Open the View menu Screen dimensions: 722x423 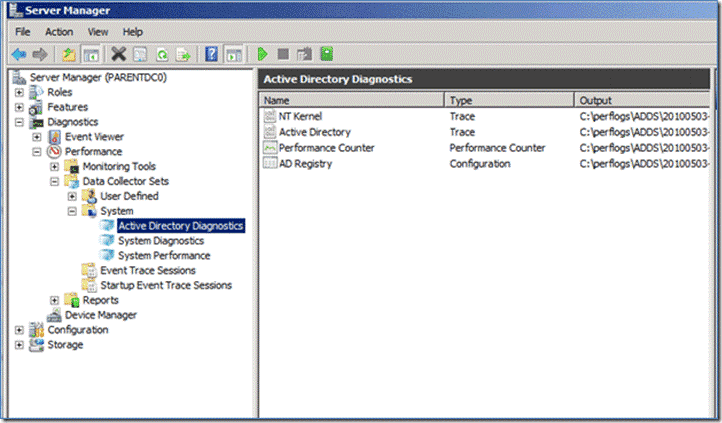point(98,32)
